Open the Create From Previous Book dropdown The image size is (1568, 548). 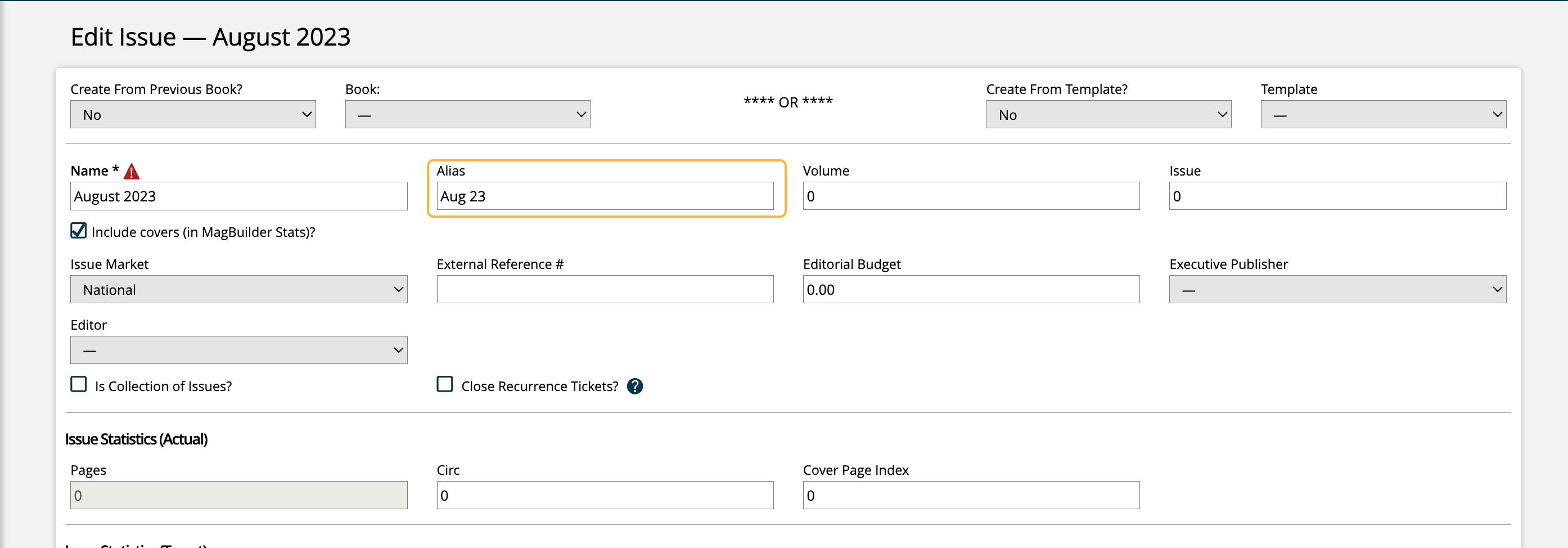(x=193, y=114)
